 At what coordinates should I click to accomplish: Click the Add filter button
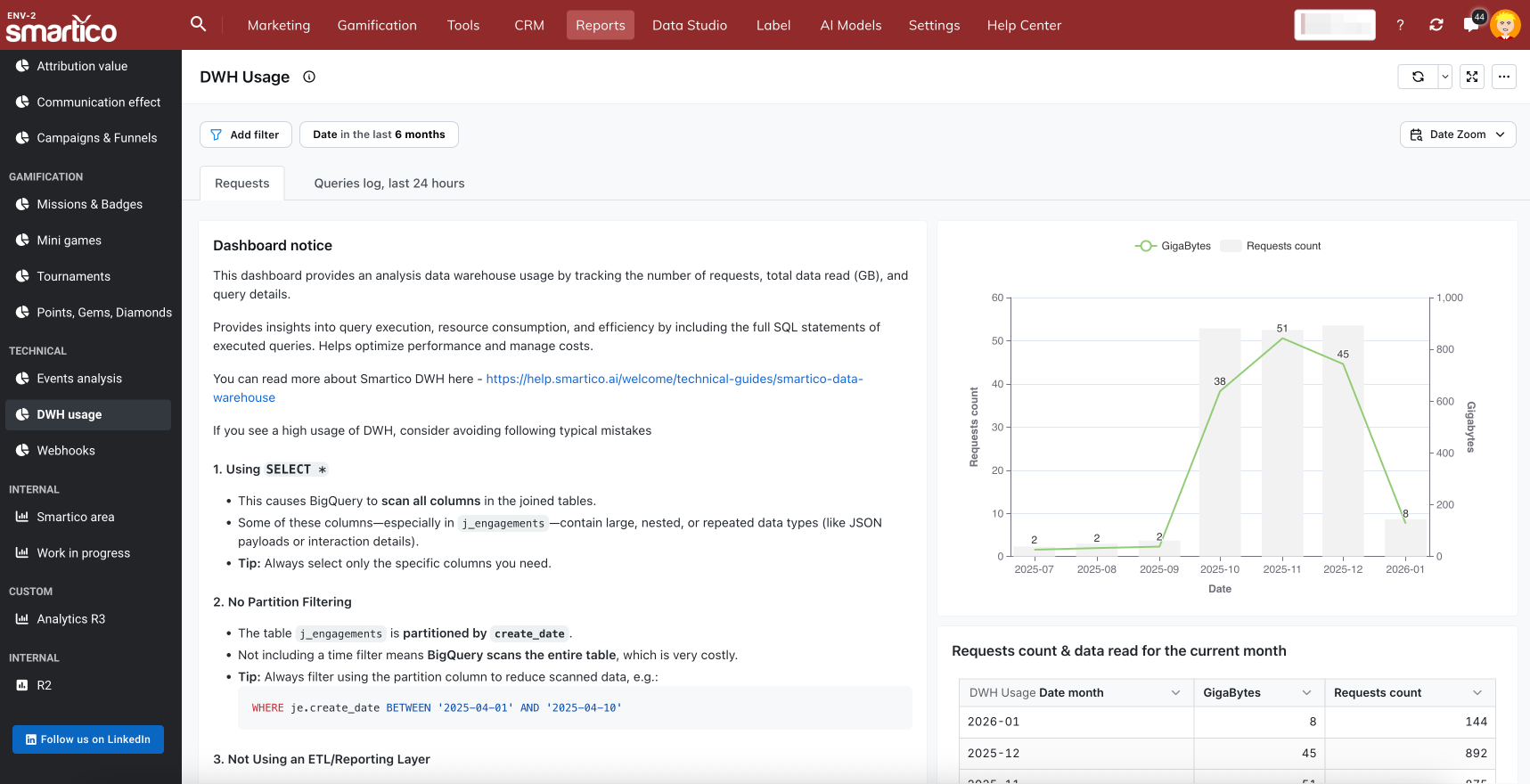click(x=246, y=135)
